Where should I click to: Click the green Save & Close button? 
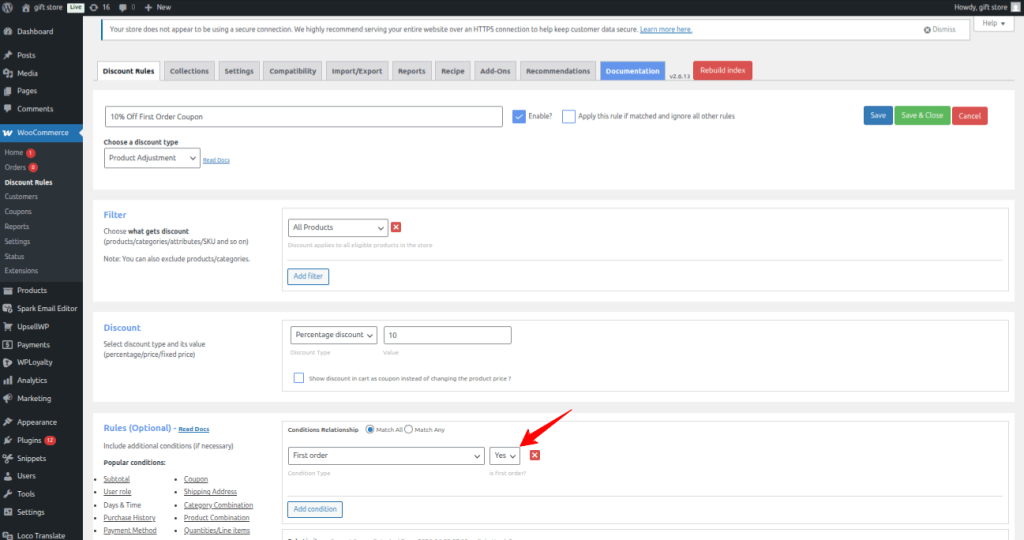pyautogui.click(x=922, y=116)
